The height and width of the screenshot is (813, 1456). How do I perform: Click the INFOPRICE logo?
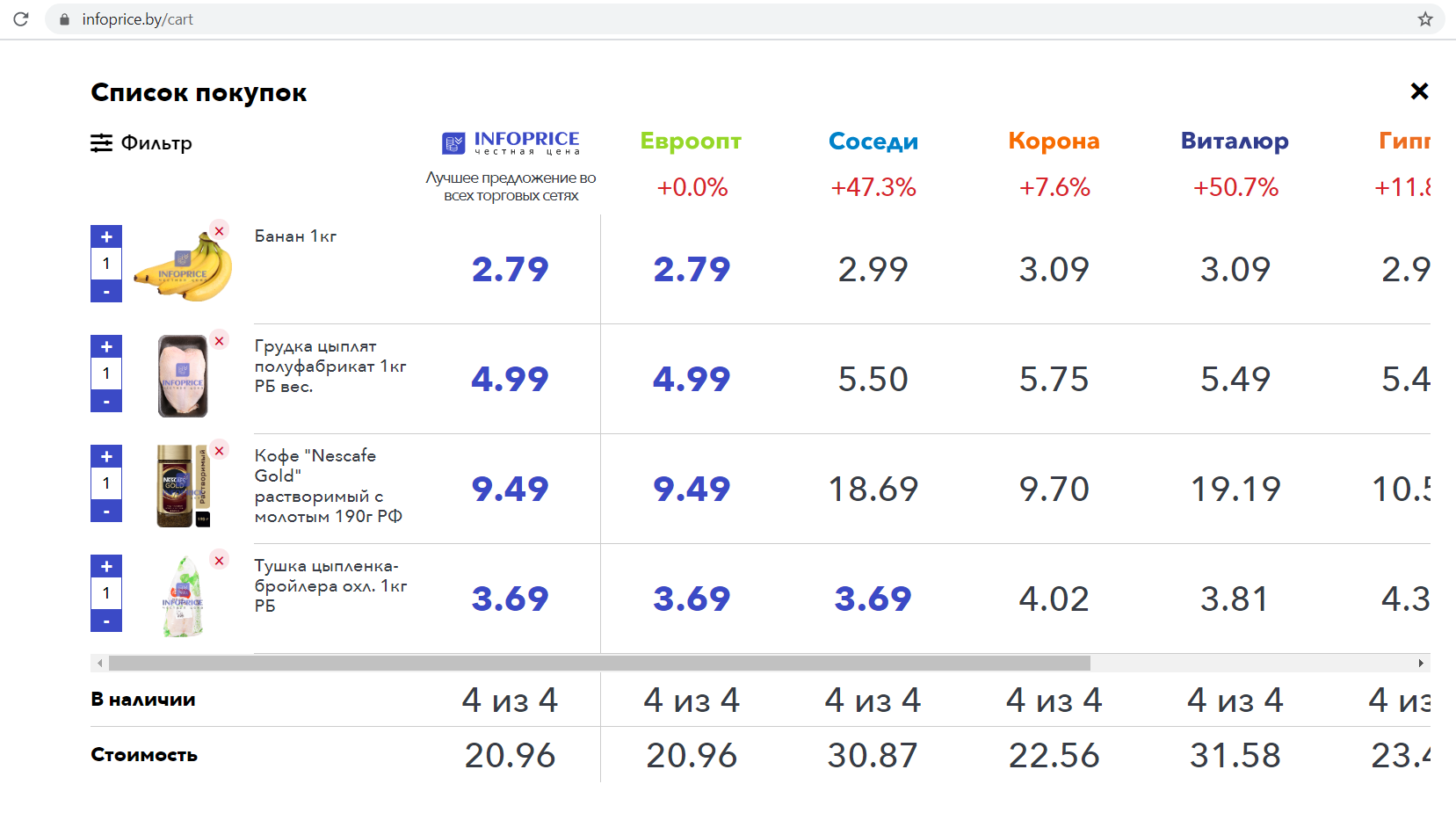(511, 142)
